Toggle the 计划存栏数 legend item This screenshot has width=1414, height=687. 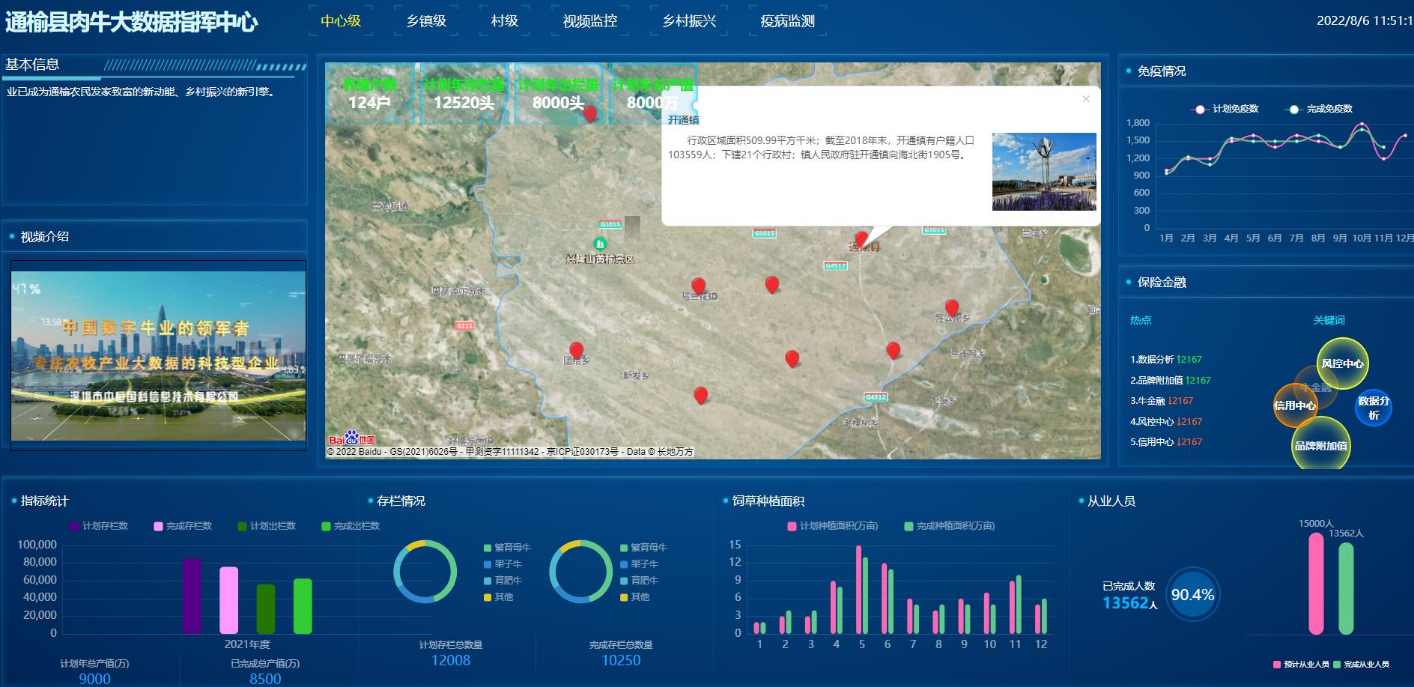pos(98,526)
